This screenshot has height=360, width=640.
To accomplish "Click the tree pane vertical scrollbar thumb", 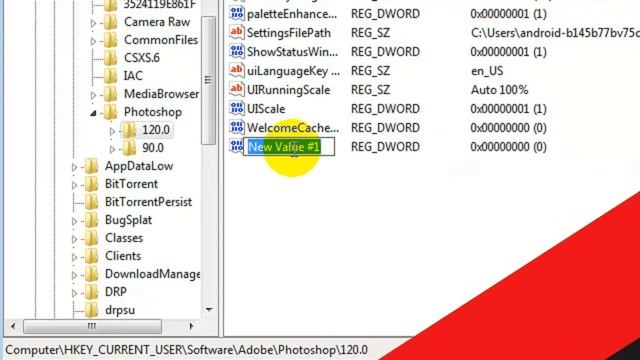I will tap(209, 80).
